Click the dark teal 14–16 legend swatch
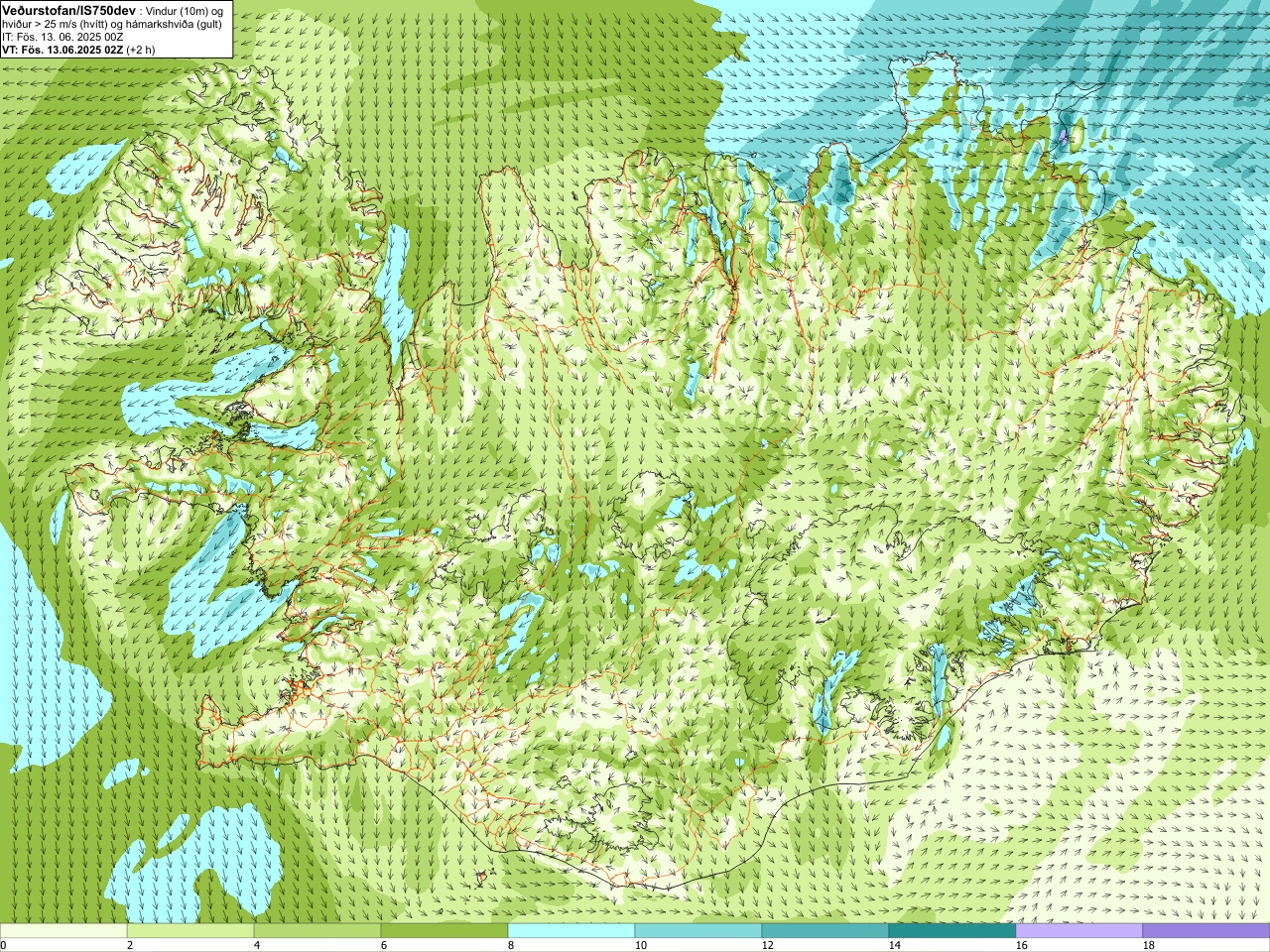The image size is (1270, 952). coord(952,931)
